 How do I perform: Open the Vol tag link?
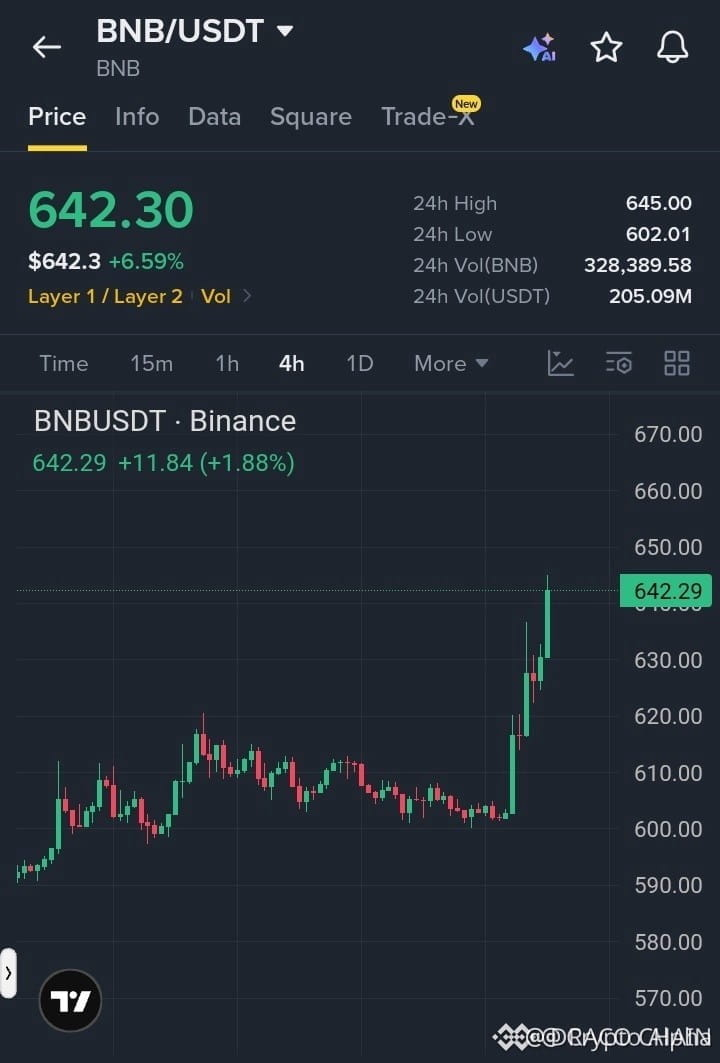(216, 296)
